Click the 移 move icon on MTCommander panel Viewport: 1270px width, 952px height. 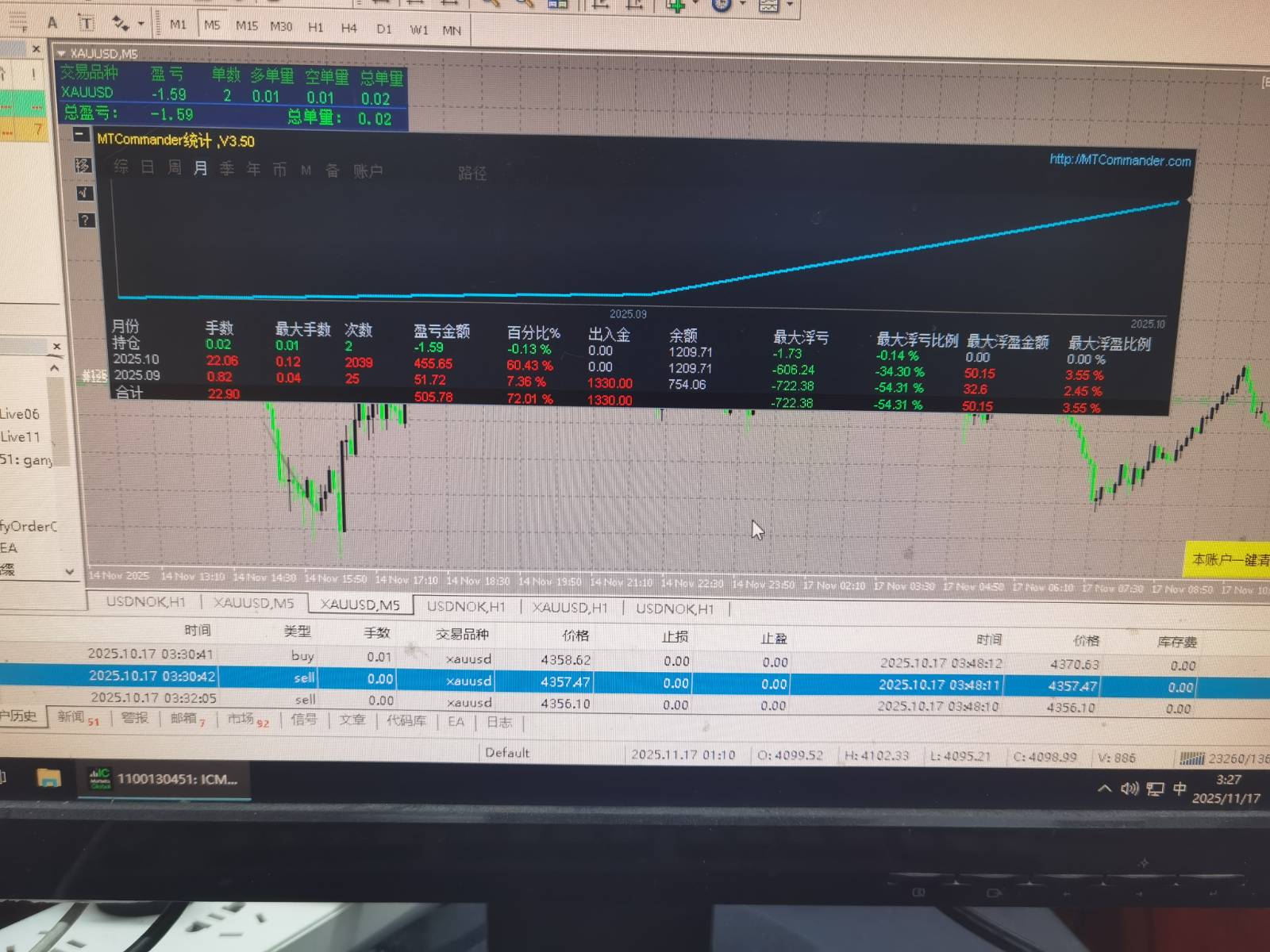(x=83, y=165)
